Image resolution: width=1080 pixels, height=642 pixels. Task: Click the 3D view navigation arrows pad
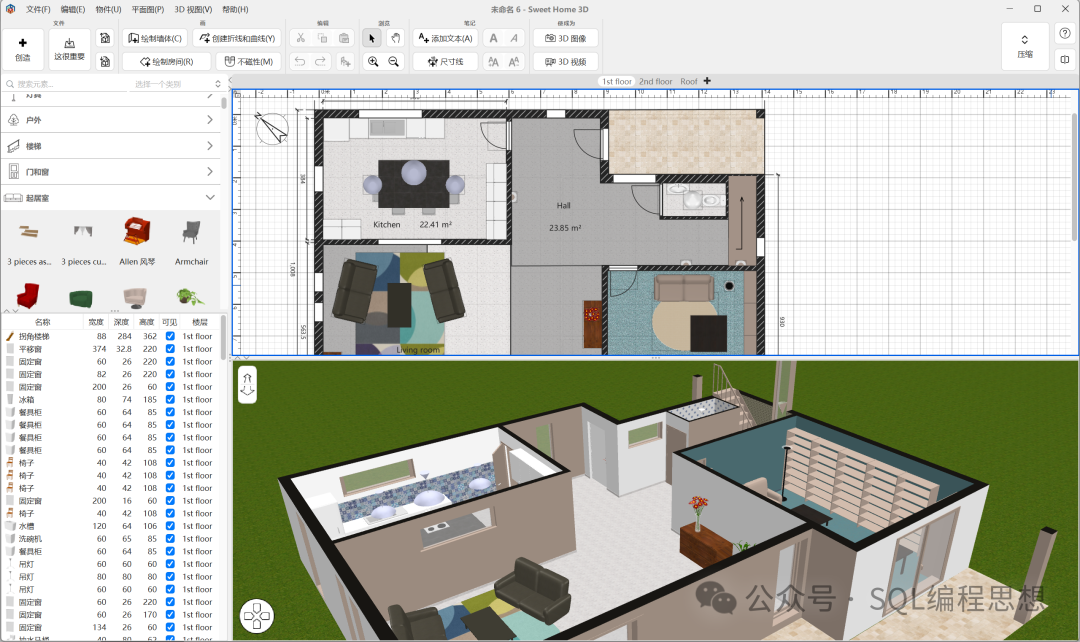(256, 616)
